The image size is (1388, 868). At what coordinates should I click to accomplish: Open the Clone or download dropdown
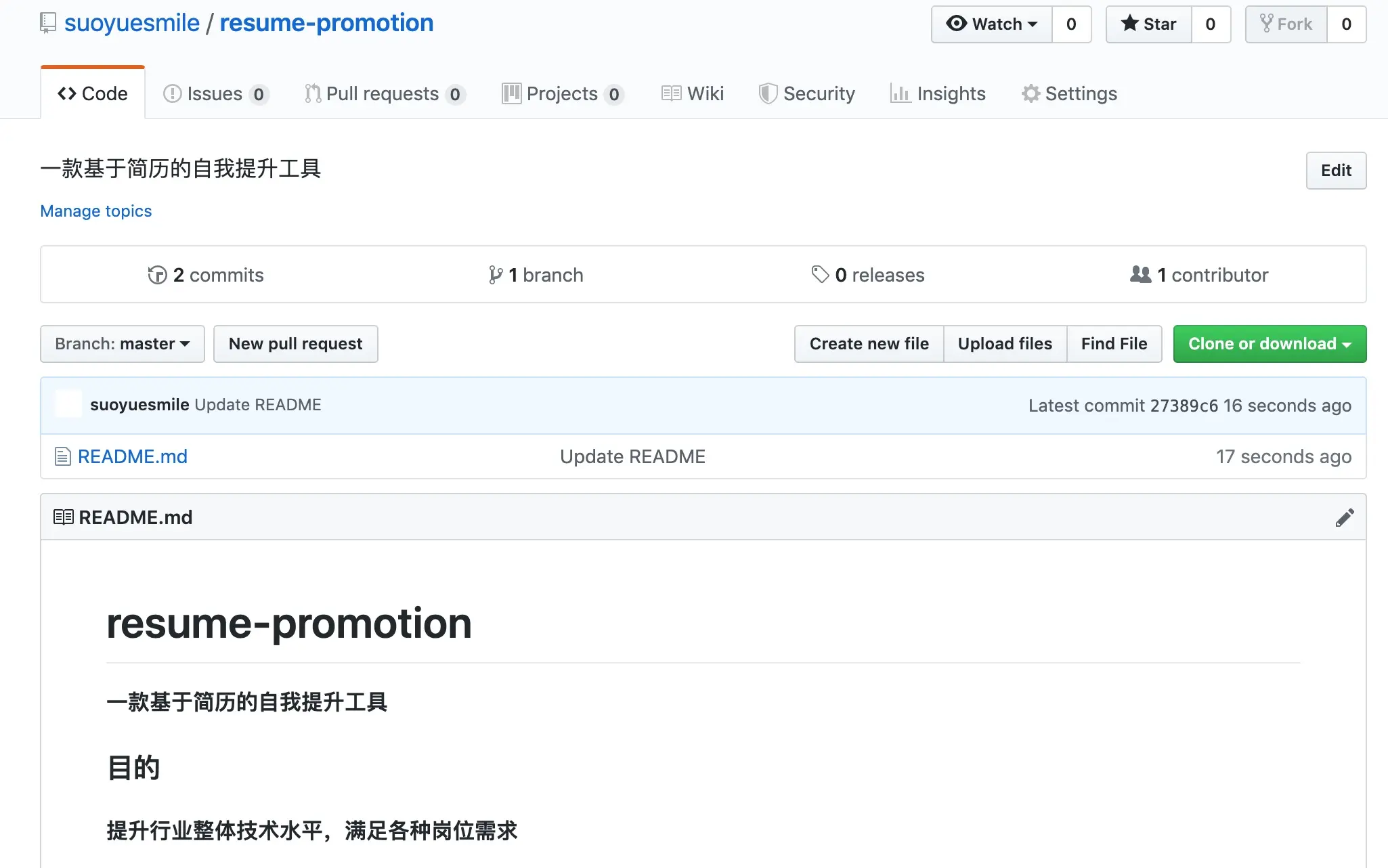coord(1270,344)
